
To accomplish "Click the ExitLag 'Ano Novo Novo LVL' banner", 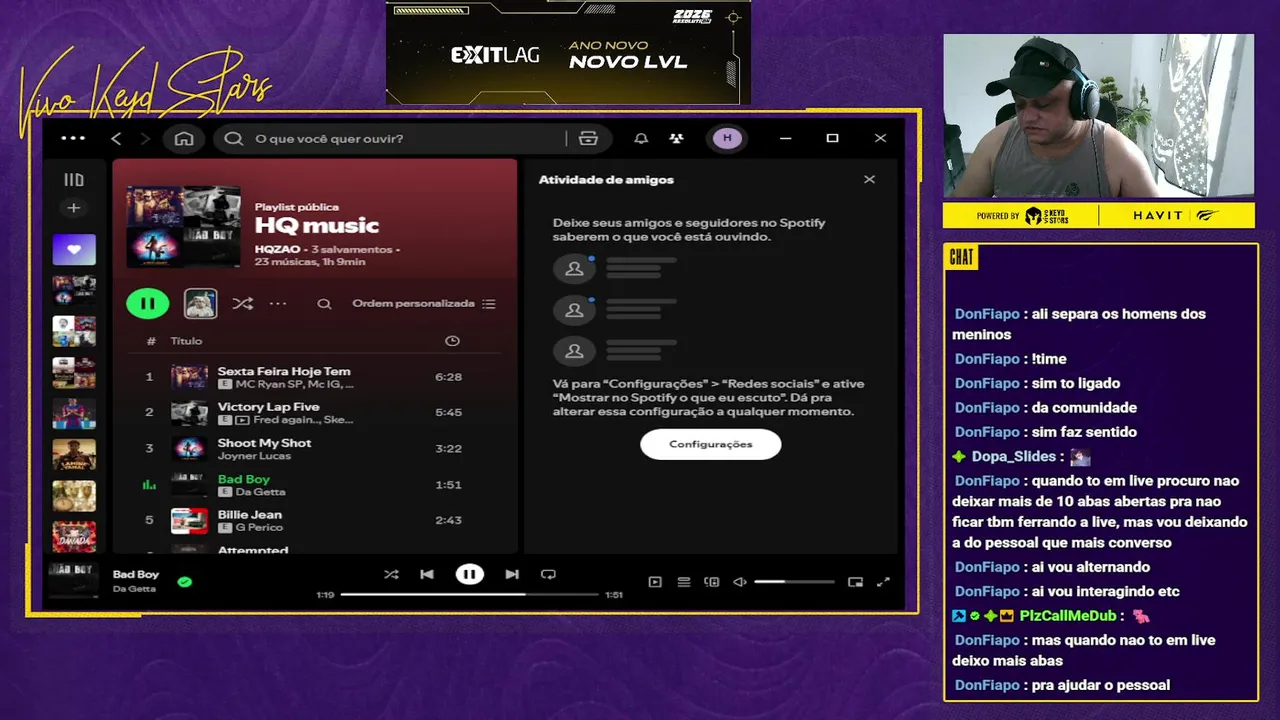I will click(568, 52).
